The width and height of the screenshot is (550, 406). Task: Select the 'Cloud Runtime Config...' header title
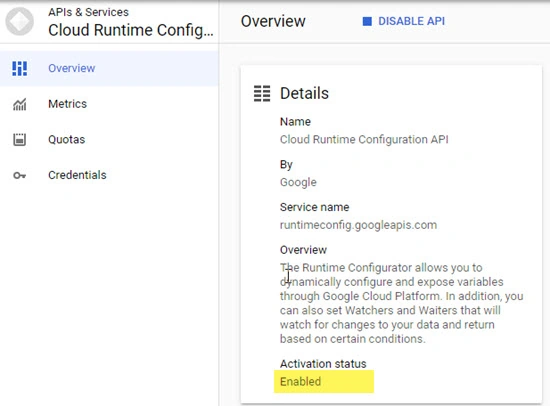coord(131,30)
